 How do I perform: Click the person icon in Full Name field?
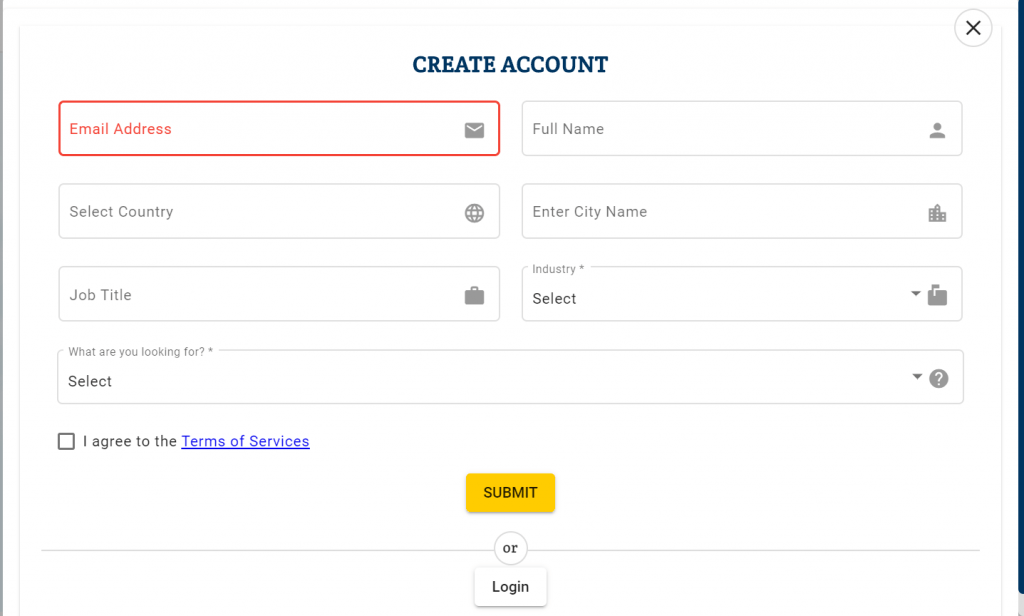pyautogui.click(x=937, y=130)
